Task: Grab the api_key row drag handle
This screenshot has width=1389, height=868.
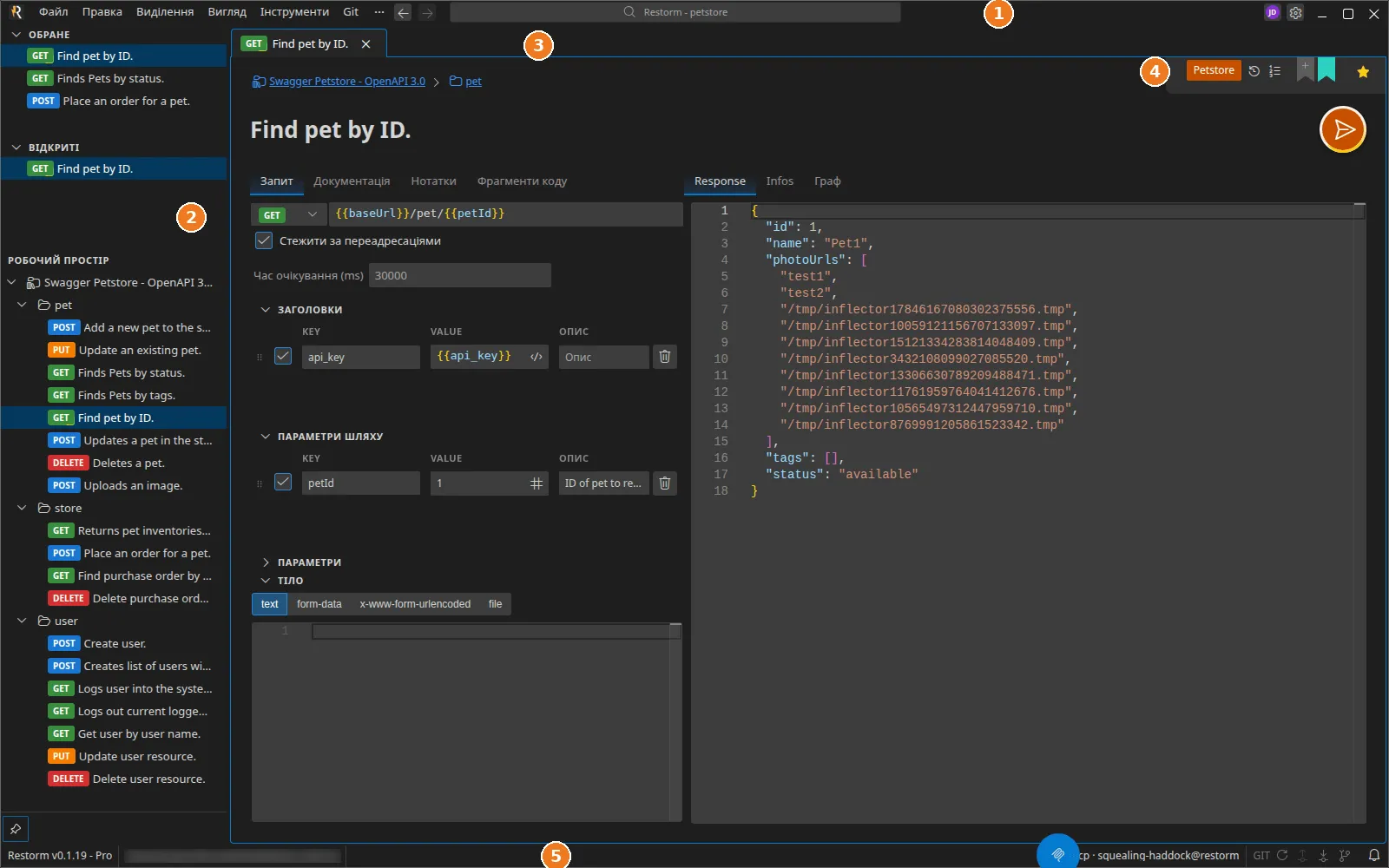Action: coord(260,358)
